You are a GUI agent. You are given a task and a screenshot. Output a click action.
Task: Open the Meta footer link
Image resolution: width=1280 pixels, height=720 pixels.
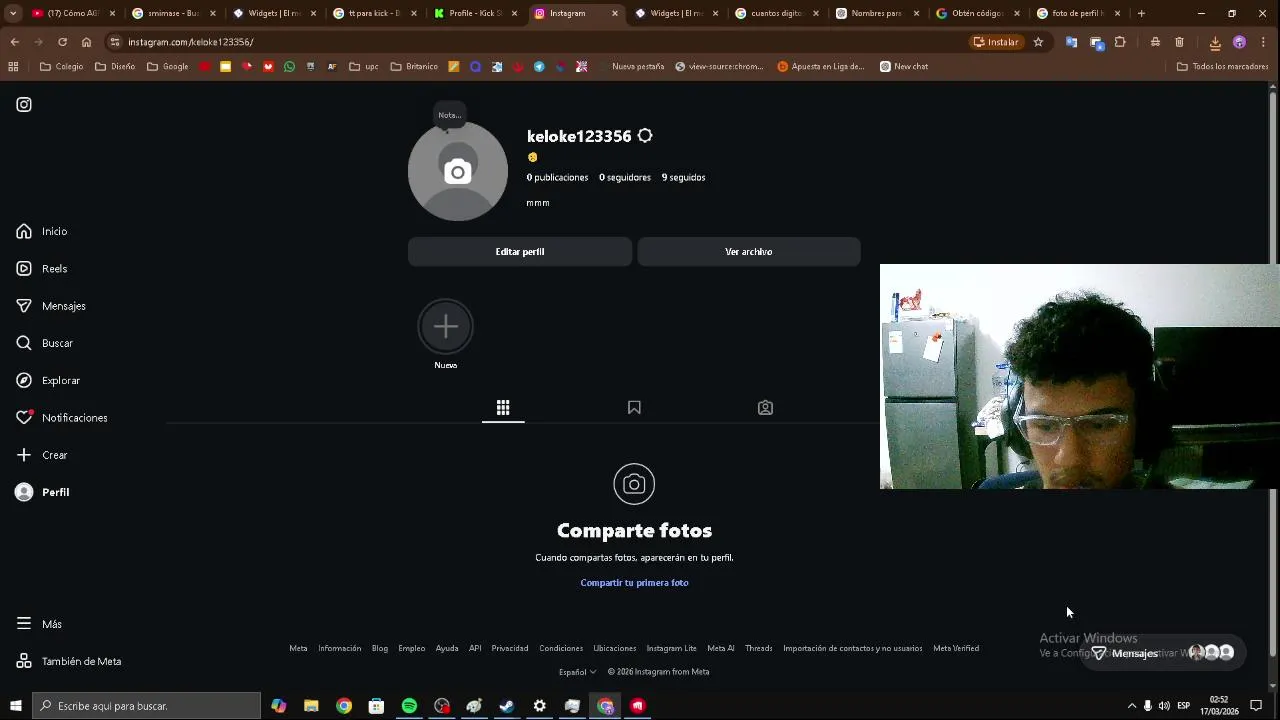[298, 649]
